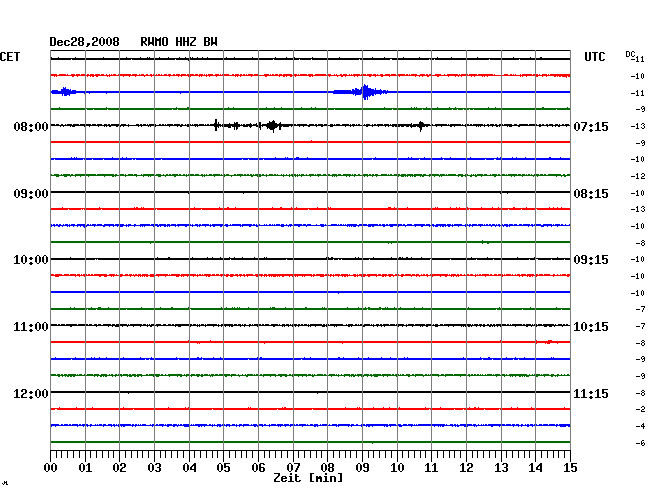Click the 11:15 UTC time label
Viewport: 650px width, 494px height.
pyautogui.click(x=591, y=393)
